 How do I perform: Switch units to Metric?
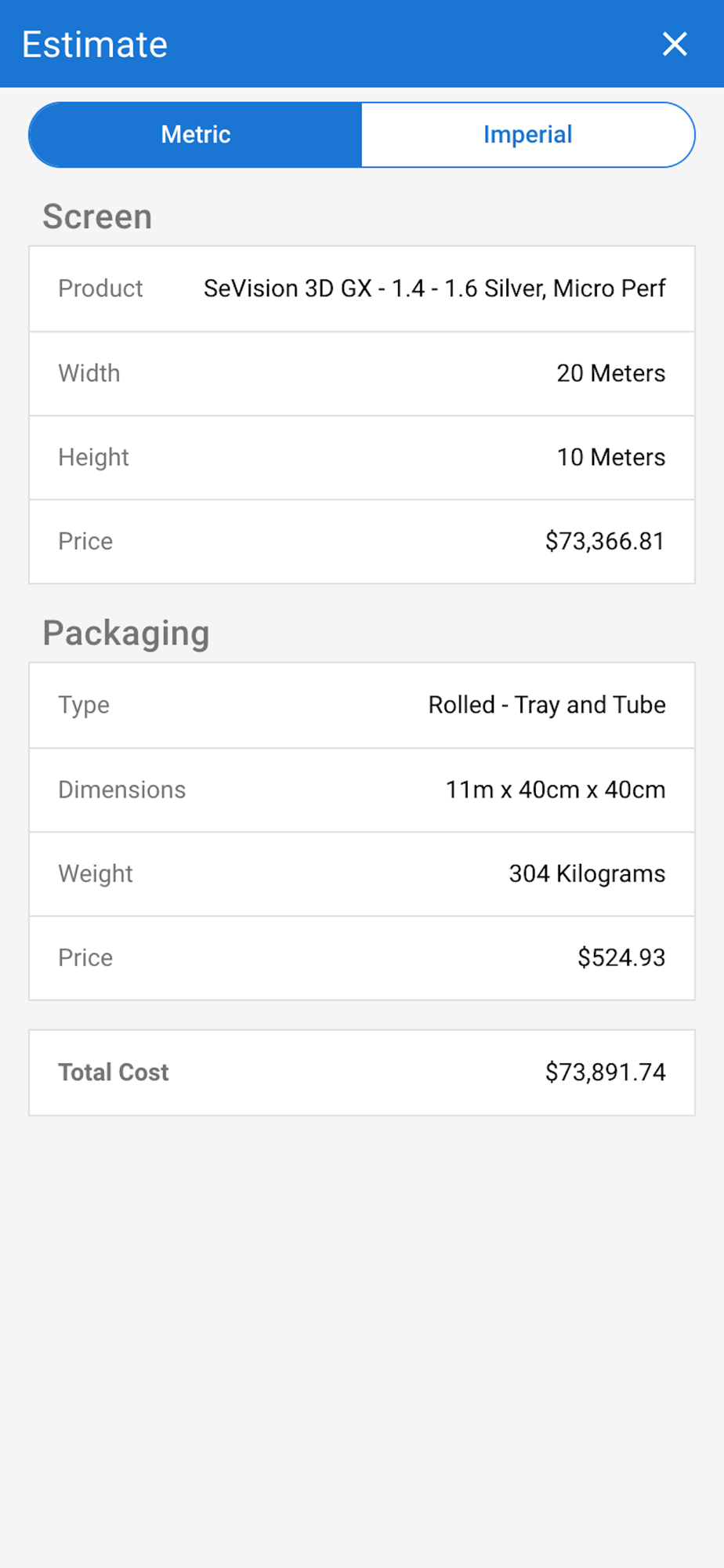(196, 134)
